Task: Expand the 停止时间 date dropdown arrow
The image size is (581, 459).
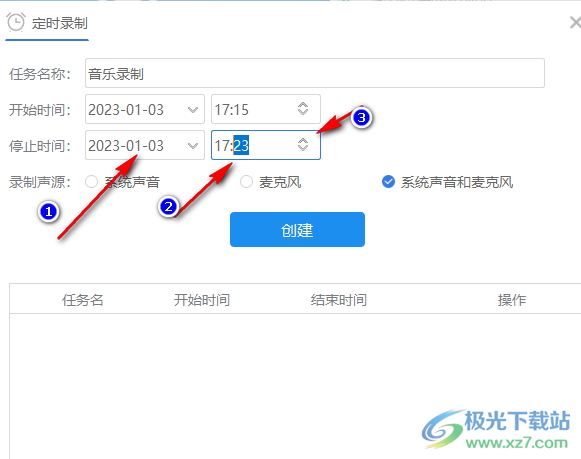Action: point(193,146)
